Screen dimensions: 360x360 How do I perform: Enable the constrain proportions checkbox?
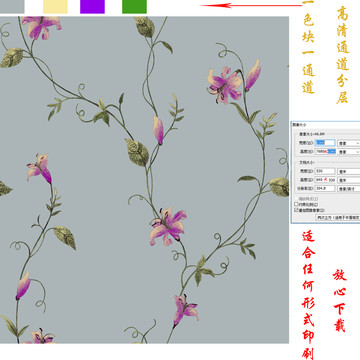click(296, 204)
